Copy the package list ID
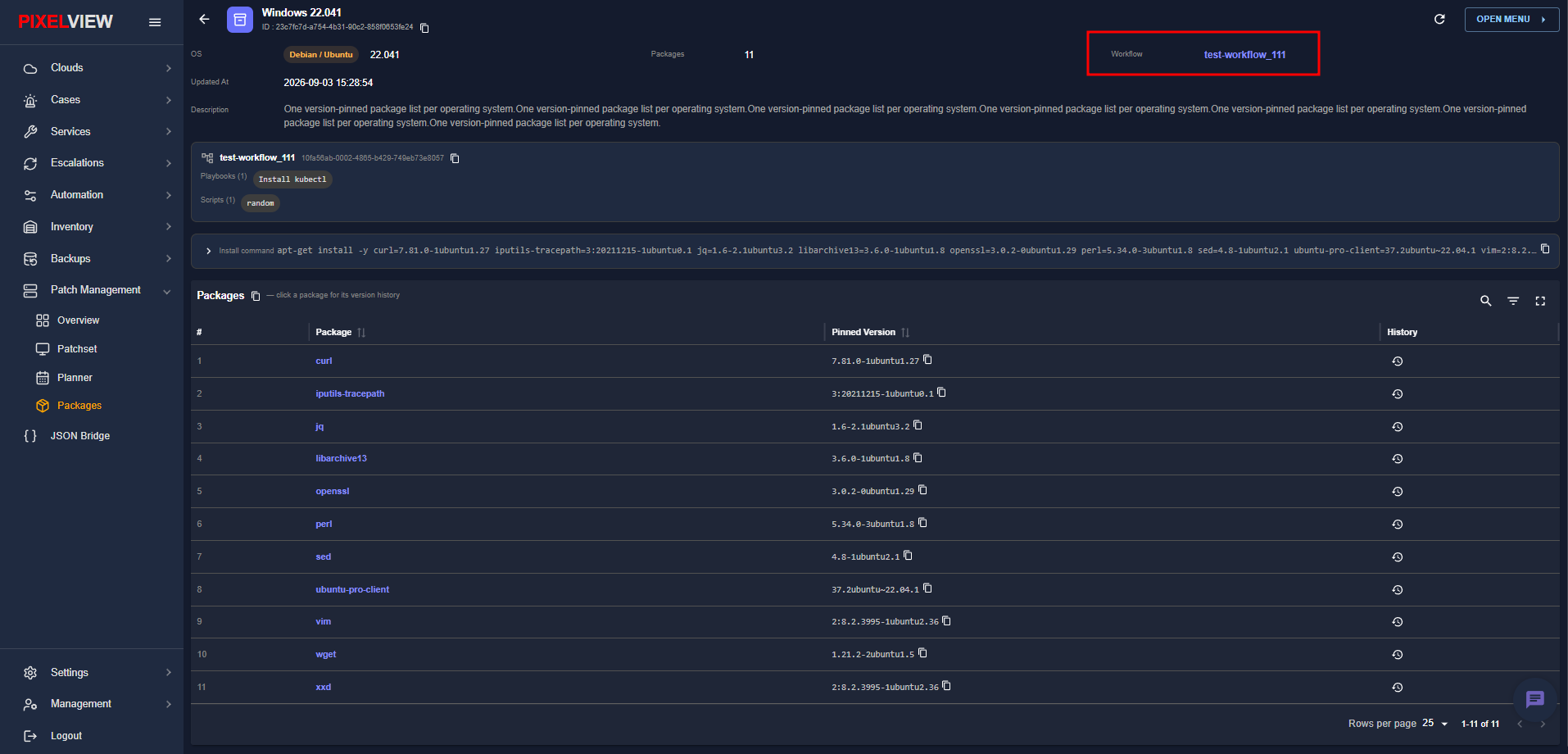Viewport: 1568px width, 754px height. tap(424, 28)
